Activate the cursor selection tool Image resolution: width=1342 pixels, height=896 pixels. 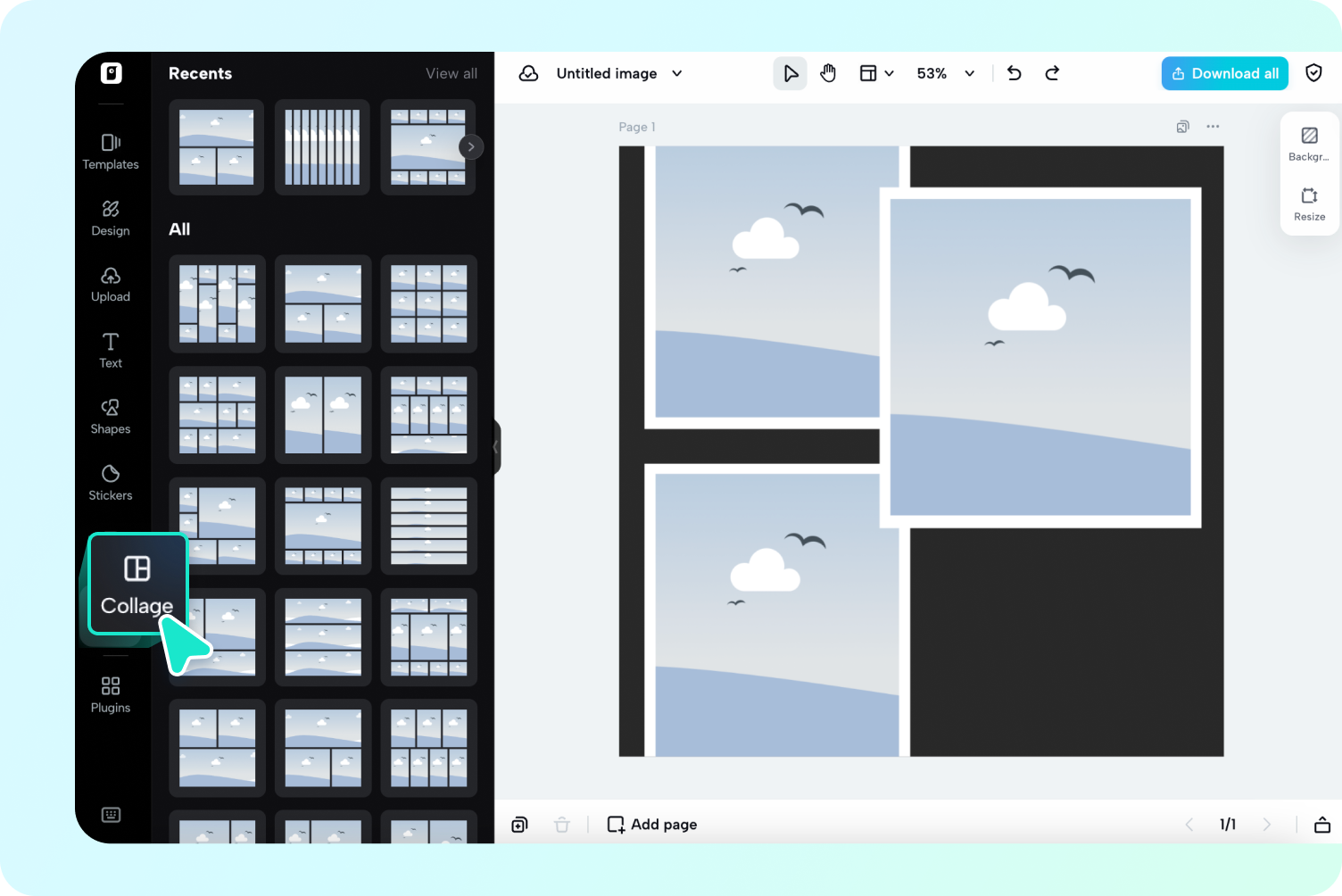click(790, 73)
